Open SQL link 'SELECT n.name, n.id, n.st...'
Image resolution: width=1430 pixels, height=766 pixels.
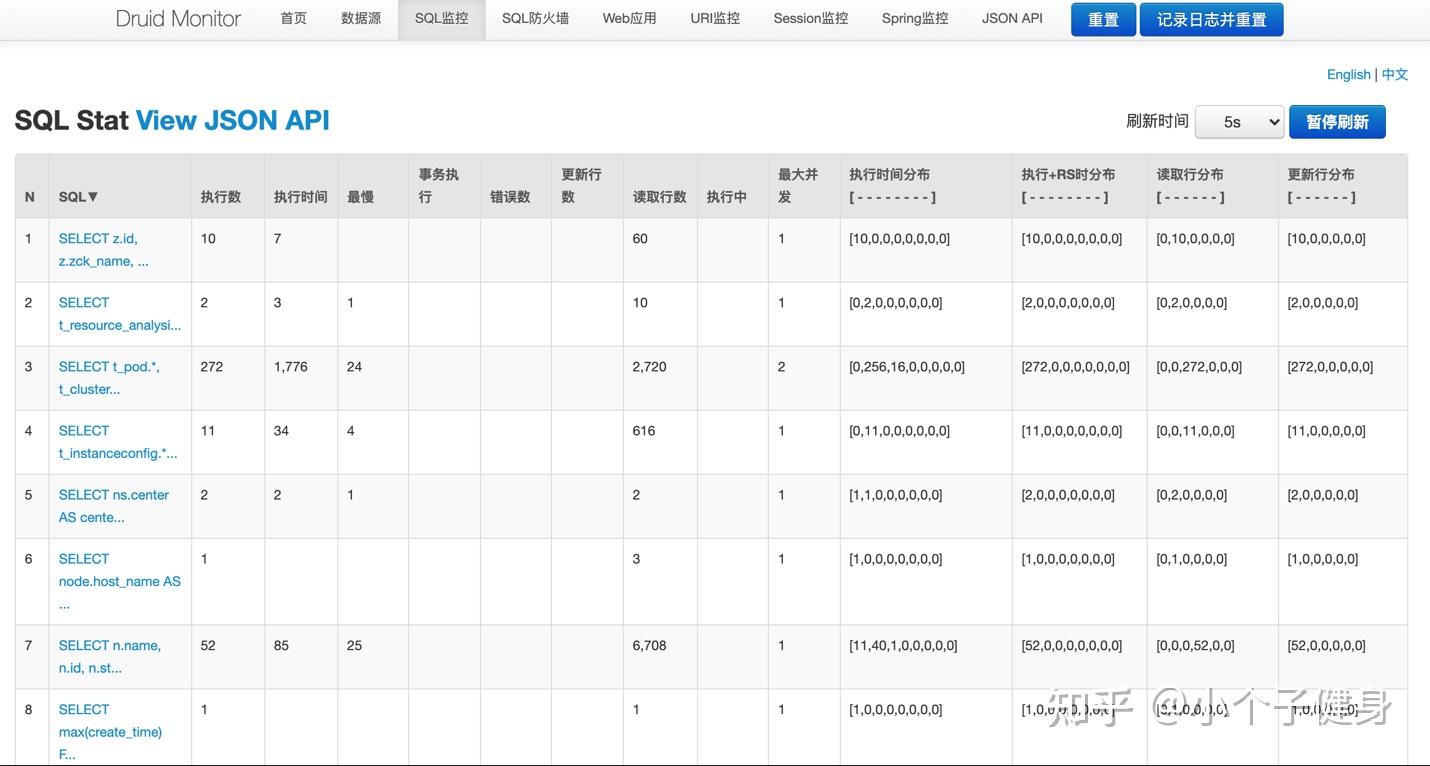[110, 657]
